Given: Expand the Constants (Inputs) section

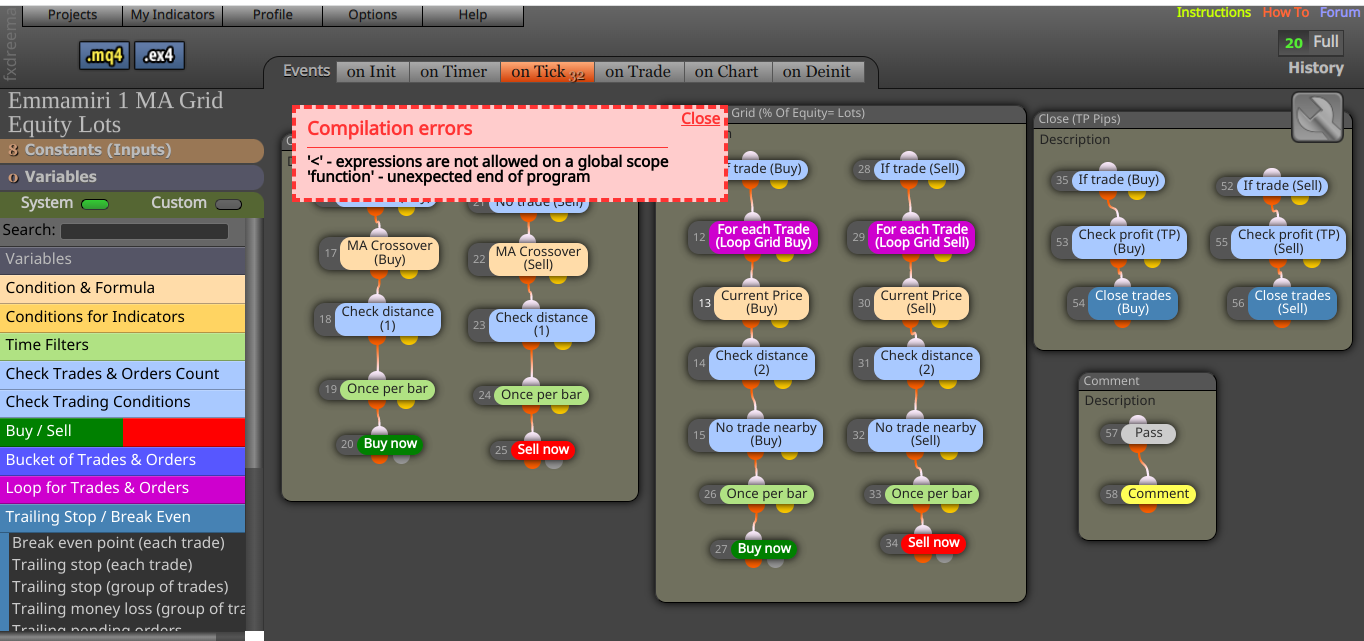Looking at the screenshot, I should click(x=132, y=150).
